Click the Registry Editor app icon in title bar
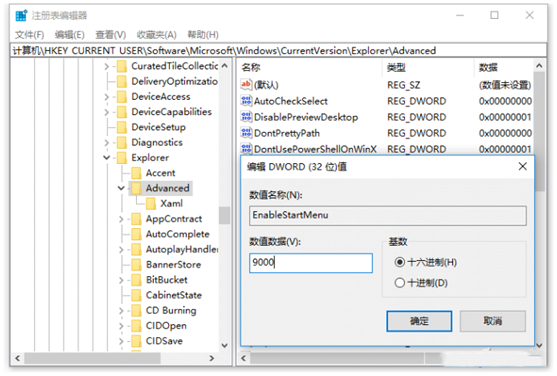557x376 pixels. coord(21,15)
